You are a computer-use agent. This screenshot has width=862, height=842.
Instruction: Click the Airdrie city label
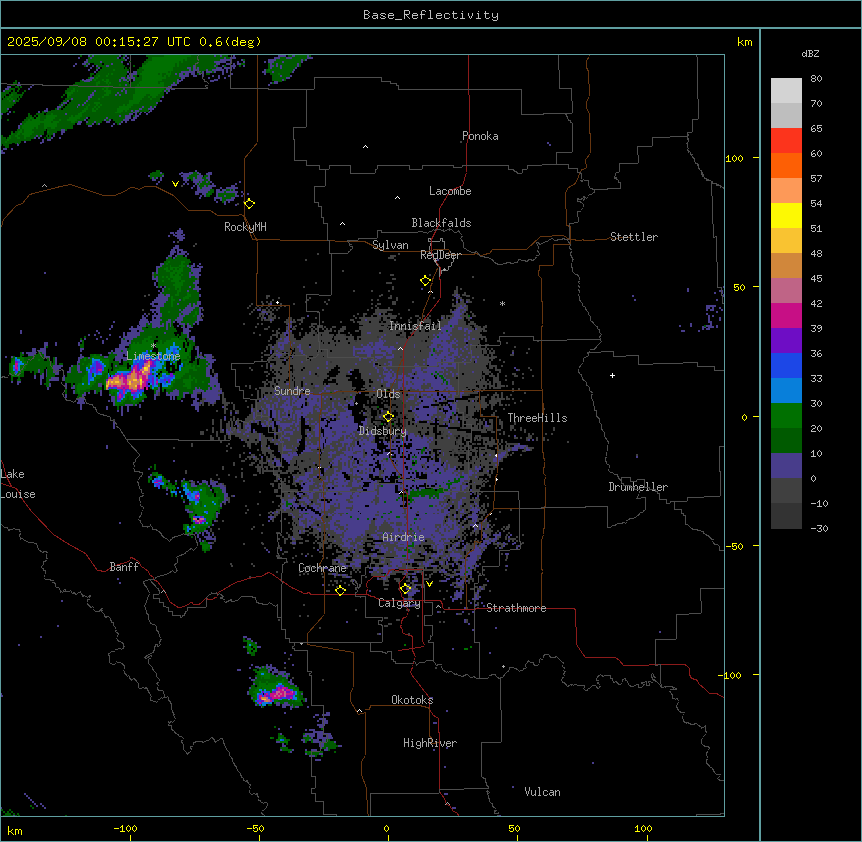[x=403, y=537]
